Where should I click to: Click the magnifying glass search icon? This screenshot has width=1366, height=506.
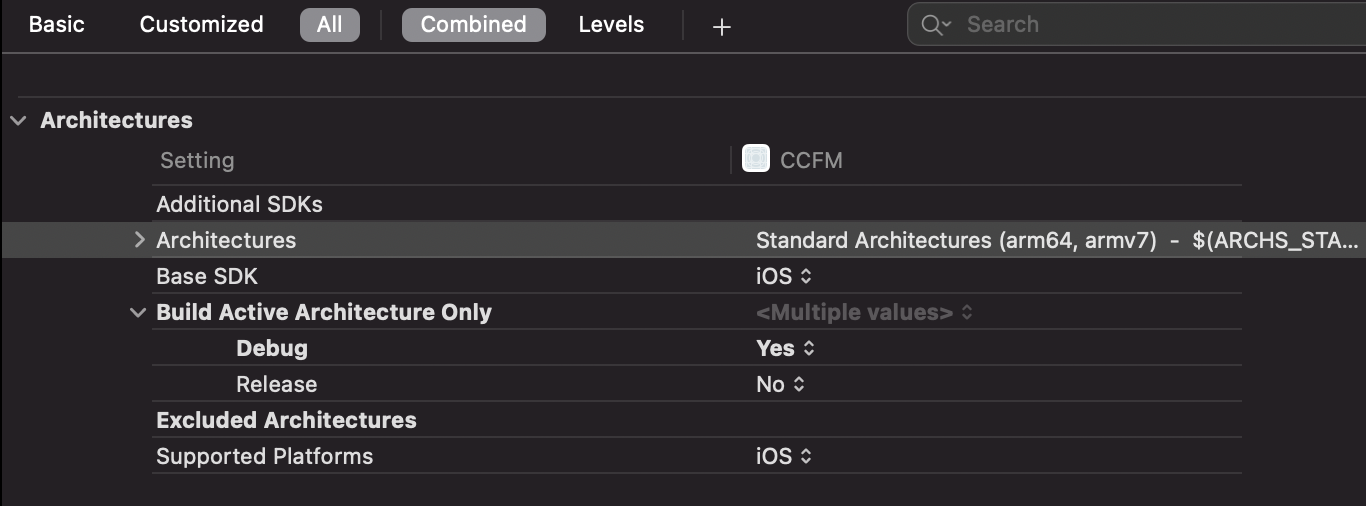(936, 25)
